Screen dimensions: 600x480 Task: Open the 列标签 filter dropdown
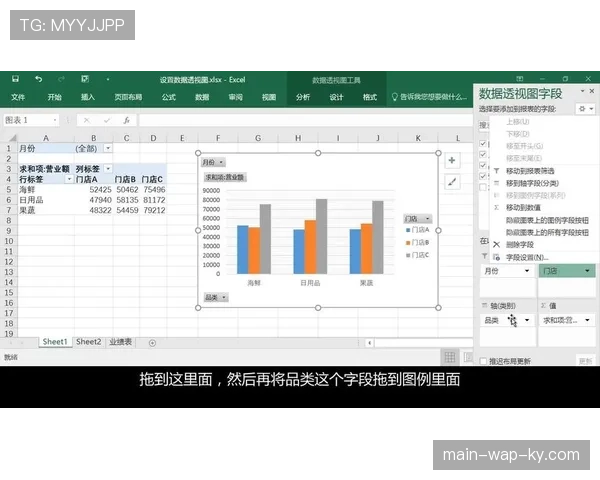108,168
